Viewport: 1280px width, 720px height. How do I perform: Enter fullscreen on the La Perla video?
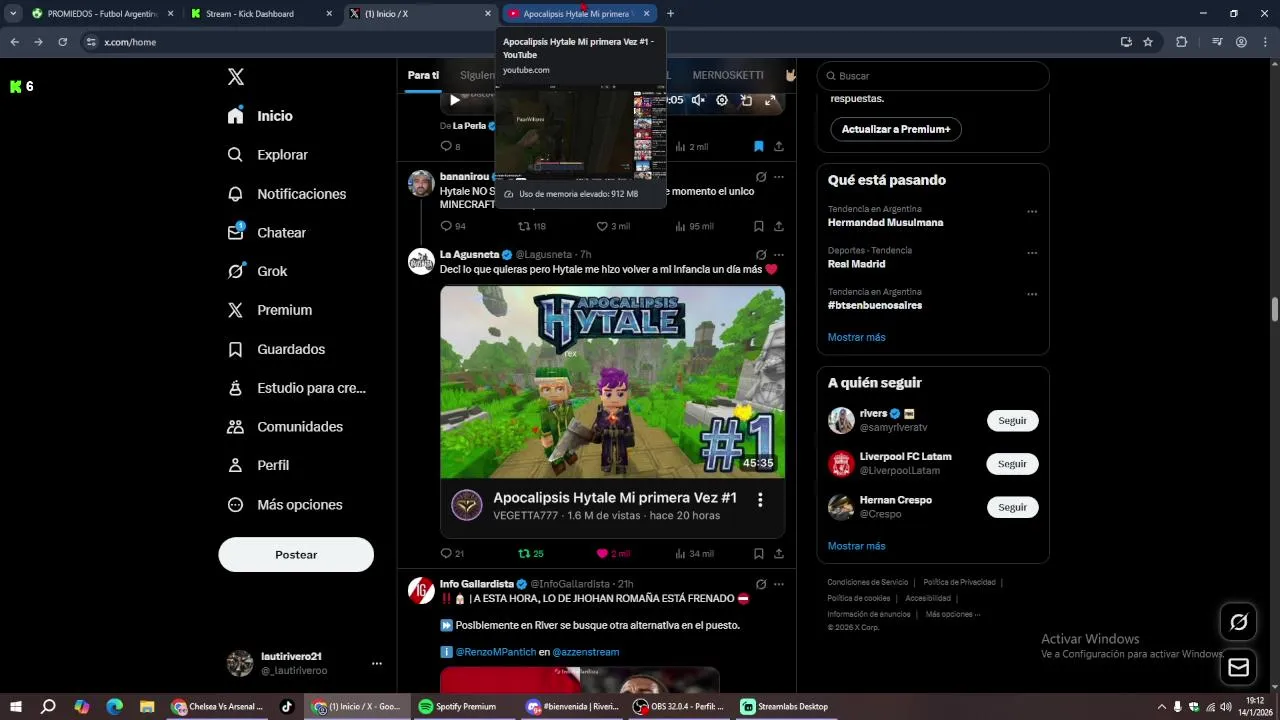pyautogui.click(x=770, y=100)
